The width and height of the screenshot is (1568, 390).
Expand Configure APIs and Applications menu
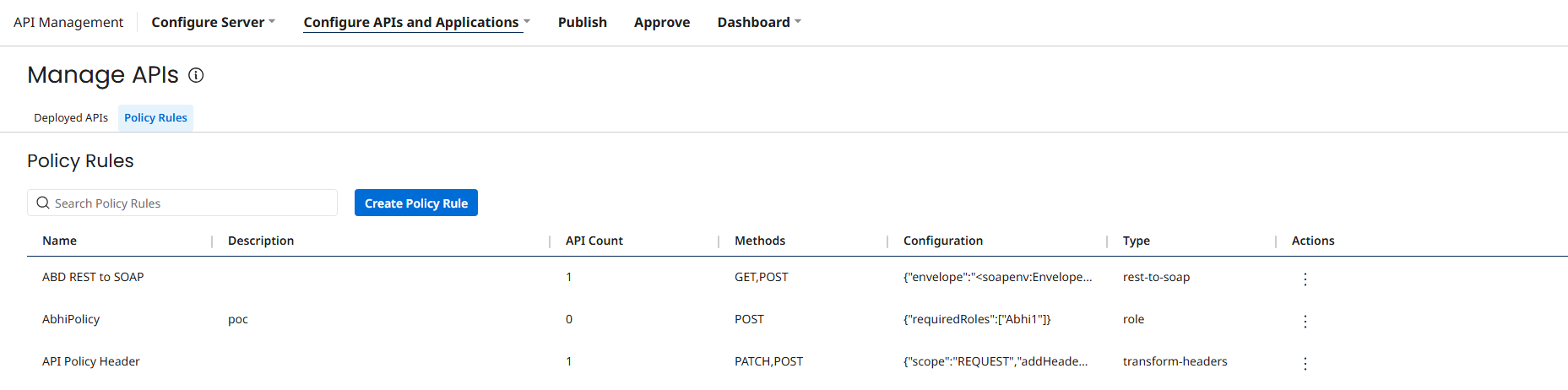416,22
